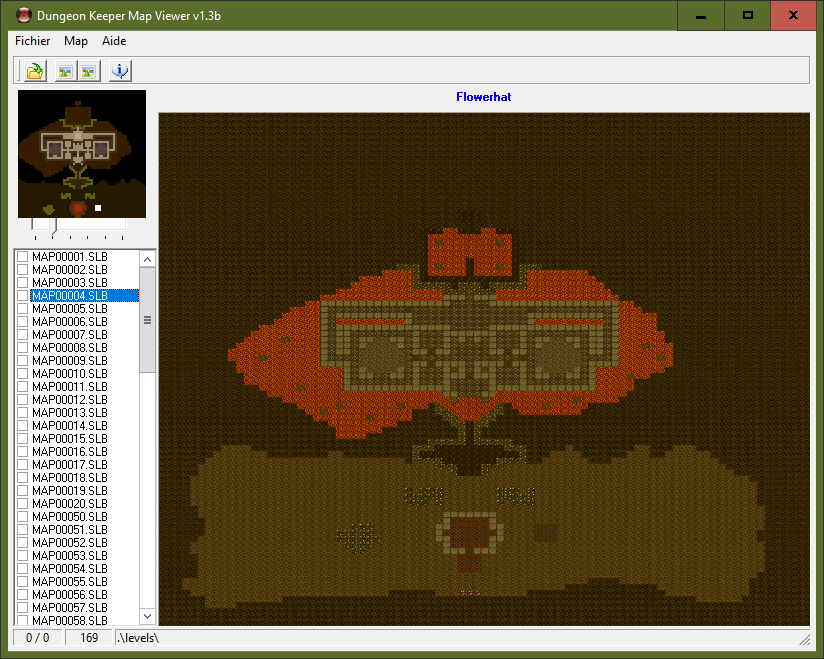Click the open folder toolbar icon
The height and width of the screenshot is (659, 824).
tap(36, 70)
